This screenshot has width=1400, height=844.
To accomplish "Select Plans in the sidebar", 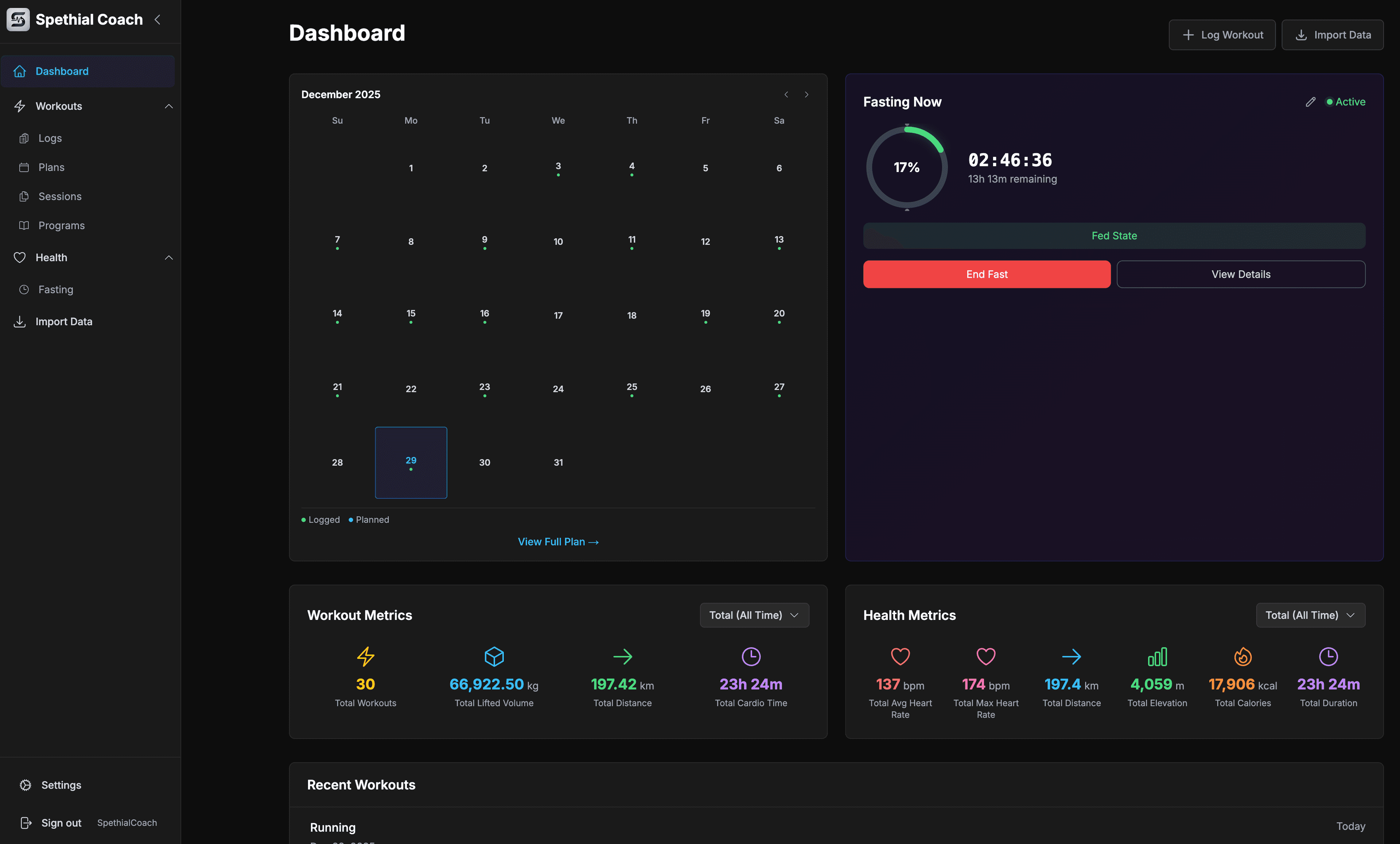I will [x=51, y=167].
